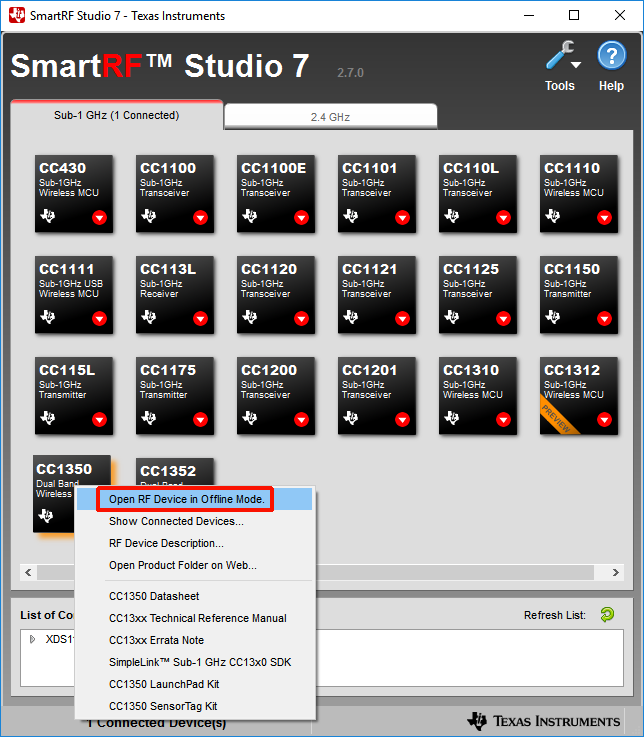Open the Tools wrench icon menu
Screen dimensions: 644x737
(x=558, y=57)
